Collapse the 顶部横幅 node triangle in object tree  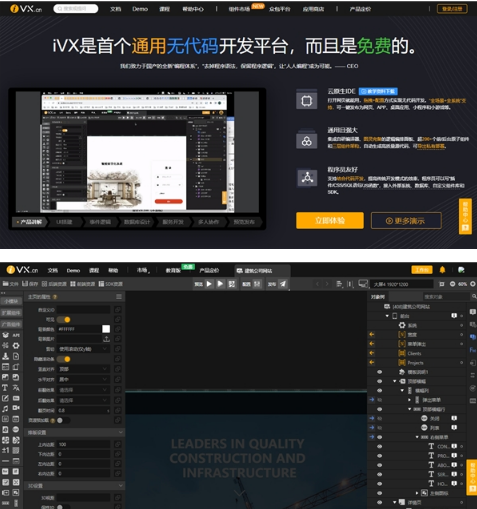tap(395, 381)
